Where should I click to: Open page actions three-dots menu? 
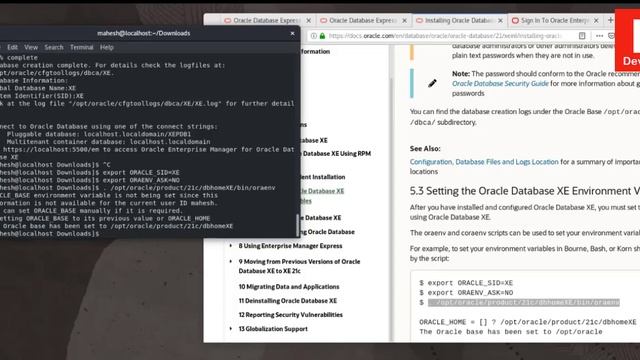(599, 36)
